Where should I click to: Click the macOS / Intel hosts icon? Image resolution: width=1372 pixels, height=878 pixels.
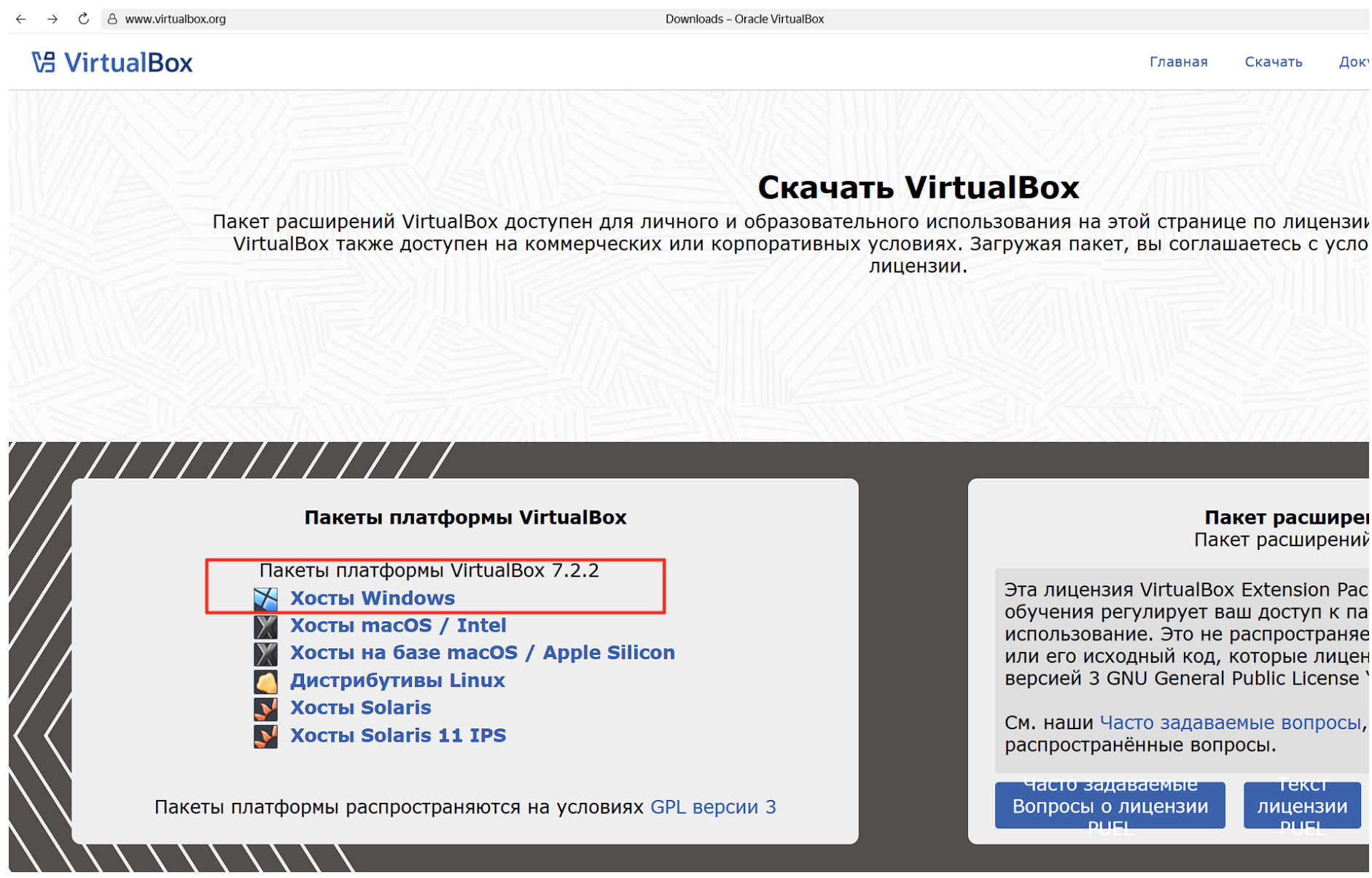[x=265, y=626]
